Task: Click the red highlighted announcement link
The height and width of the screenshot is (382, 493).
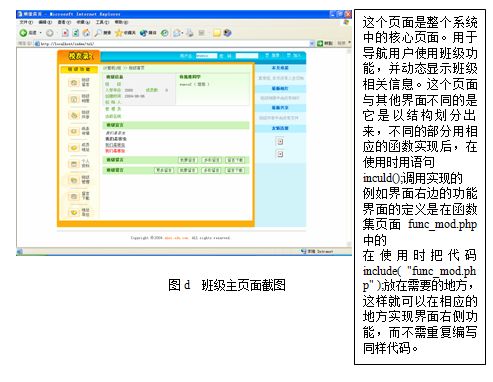Action: (x=115, y=151)
